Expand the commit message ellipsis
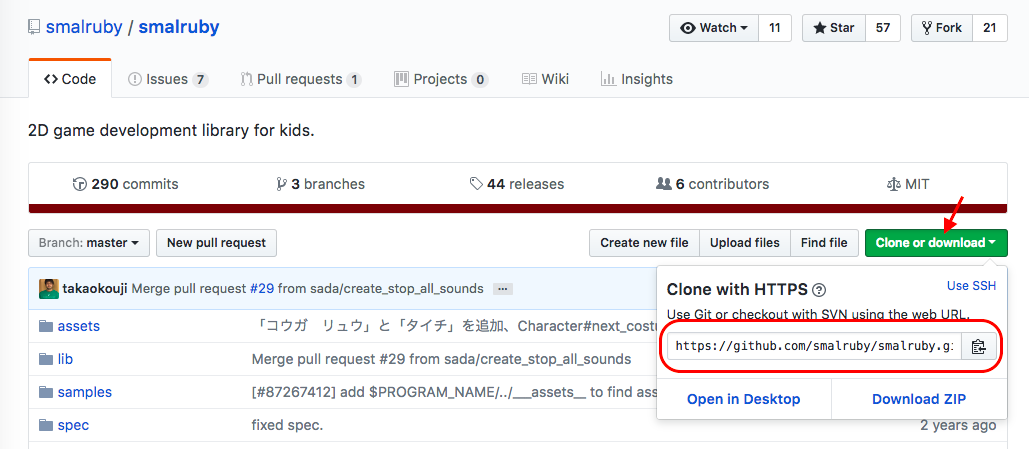 point(503,289)
